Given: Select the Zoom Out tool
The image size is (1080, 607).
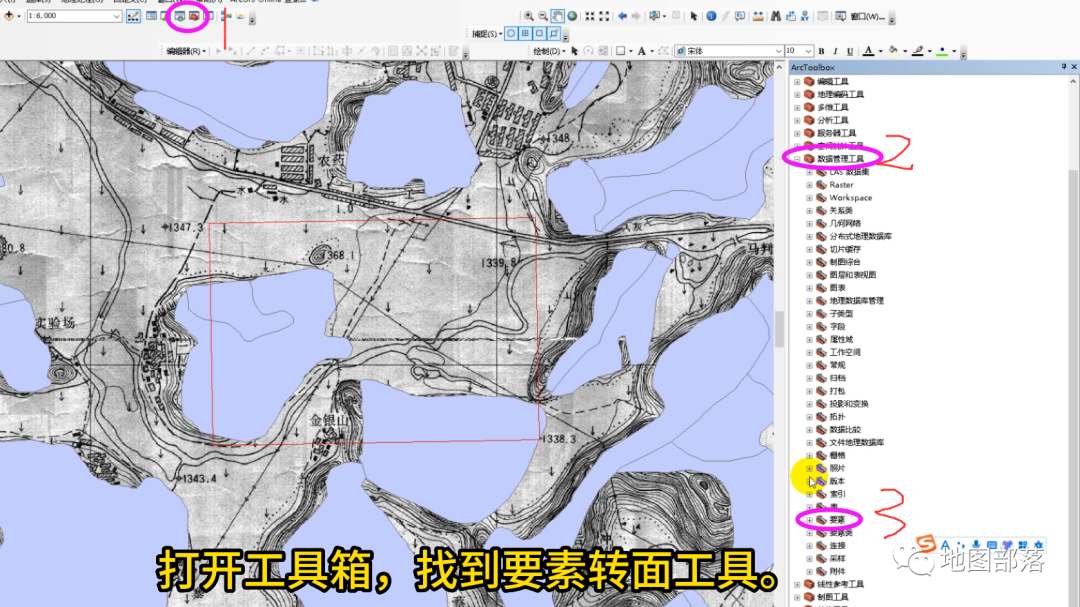Looking at the screenshot, I should pyautogui.click(x=543, y=16).
